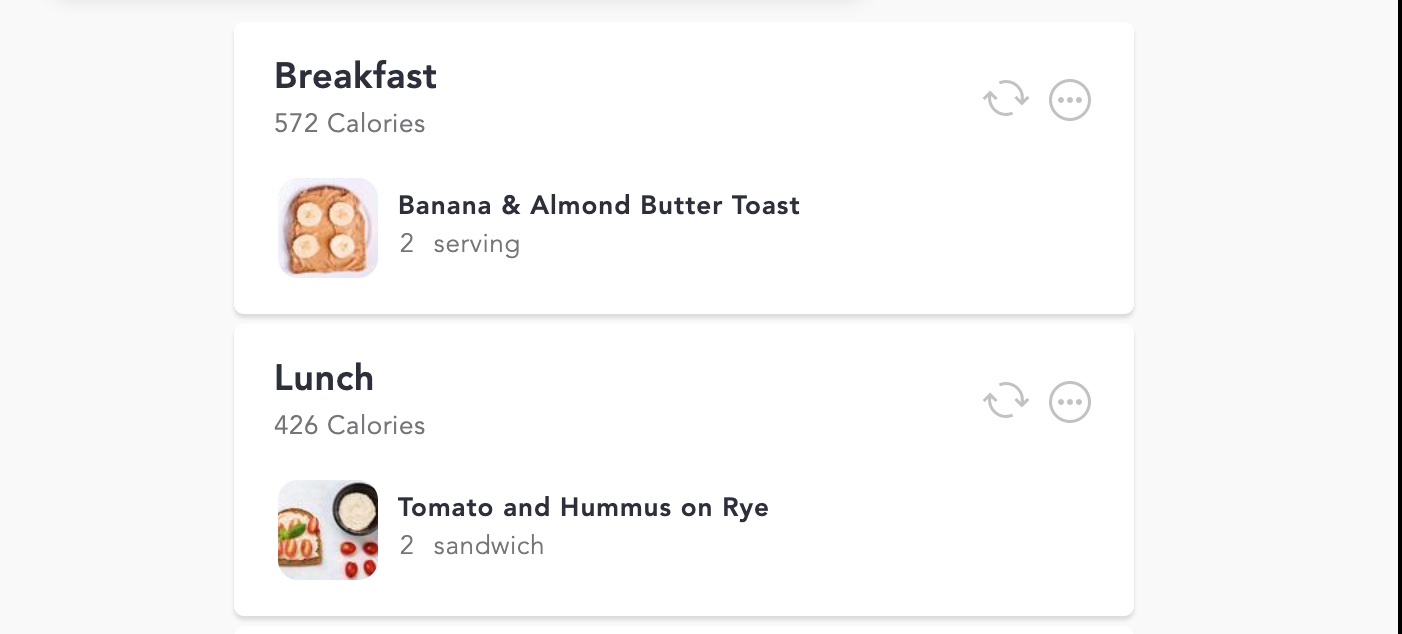The image size is (1402, 634).
Task: Click the banana toast food thumbnail
Action: (328, 228)
